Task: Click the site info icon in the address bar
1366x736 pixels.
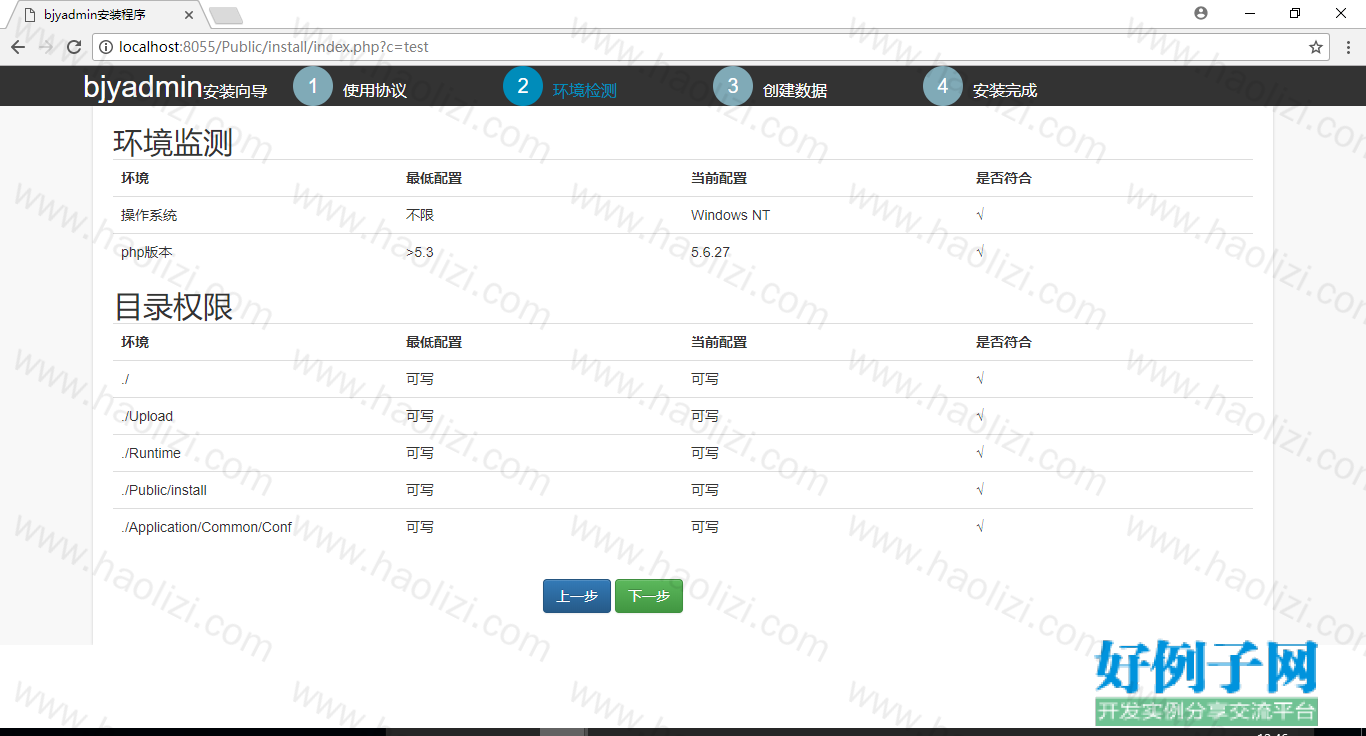Action: [105, 47]
